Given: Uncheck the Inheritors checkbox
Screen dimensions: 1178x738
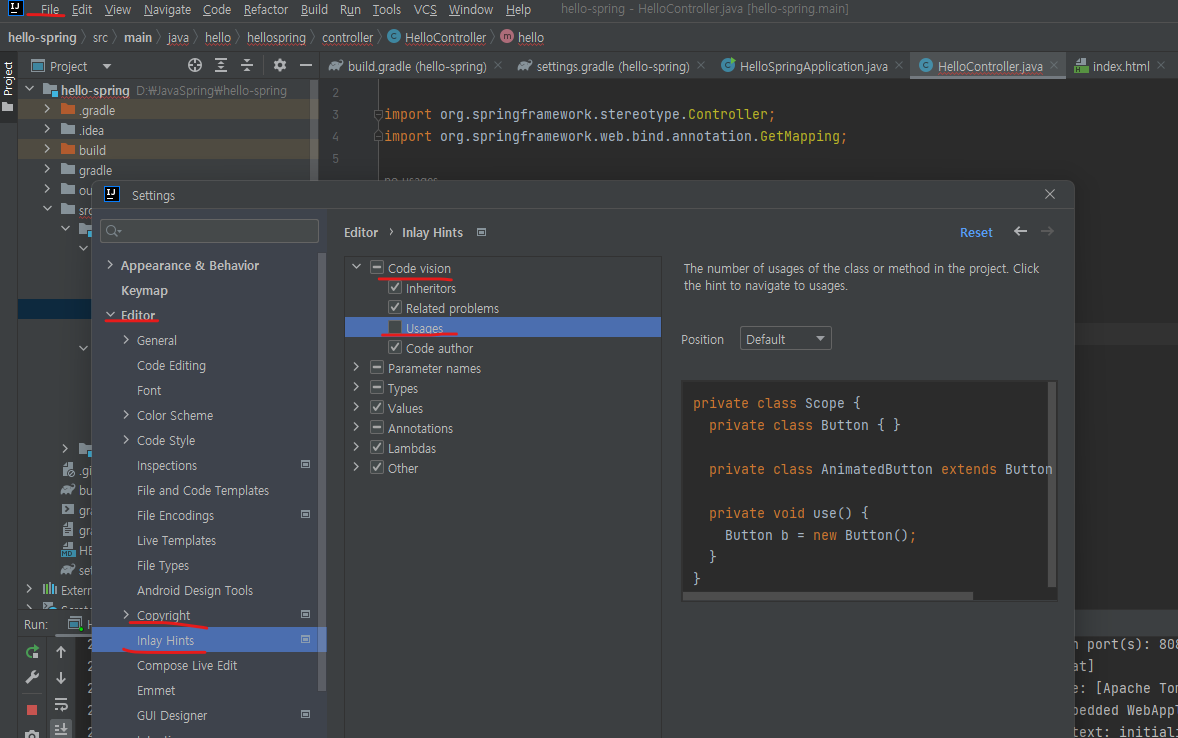Looking at the screenshot, I should 395,287.
